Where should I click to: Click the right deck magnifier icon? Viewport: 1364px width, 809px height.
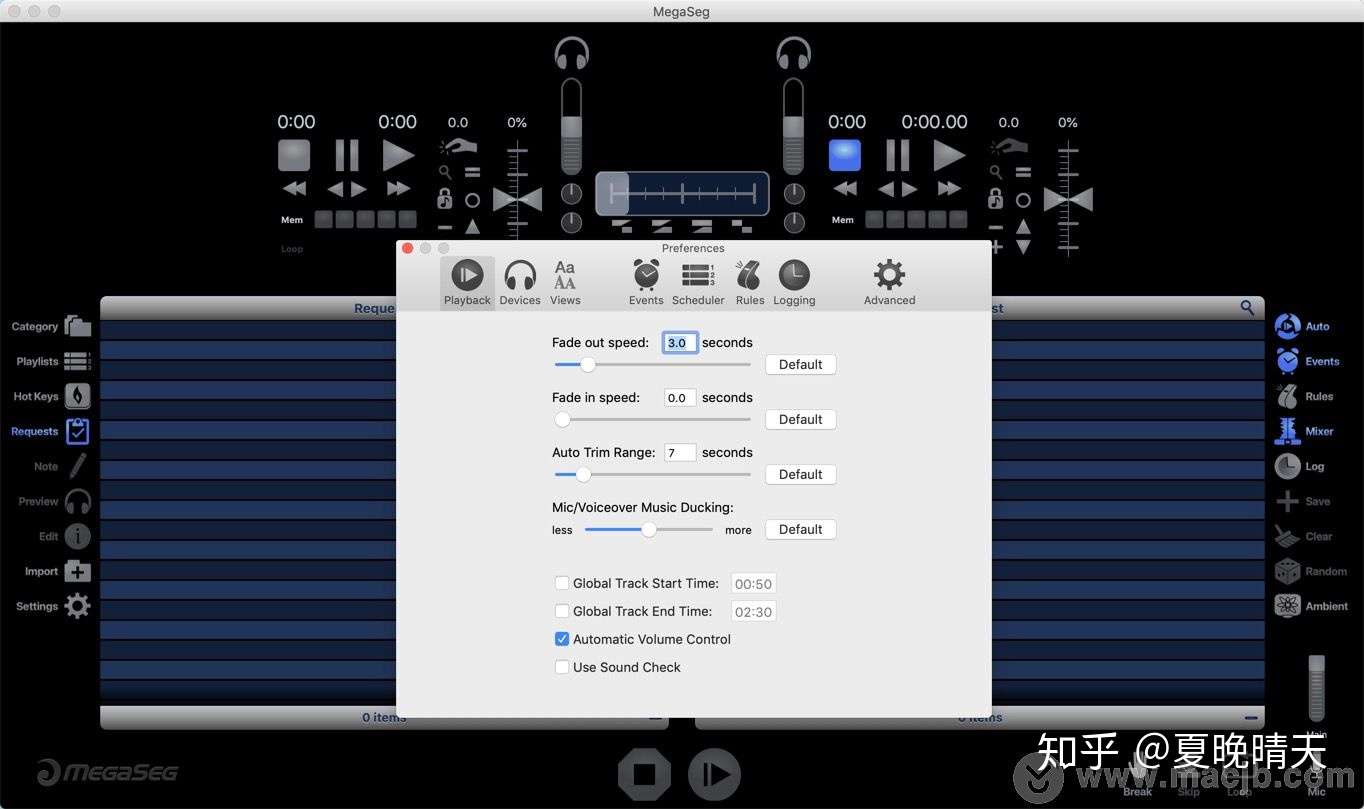995,172
